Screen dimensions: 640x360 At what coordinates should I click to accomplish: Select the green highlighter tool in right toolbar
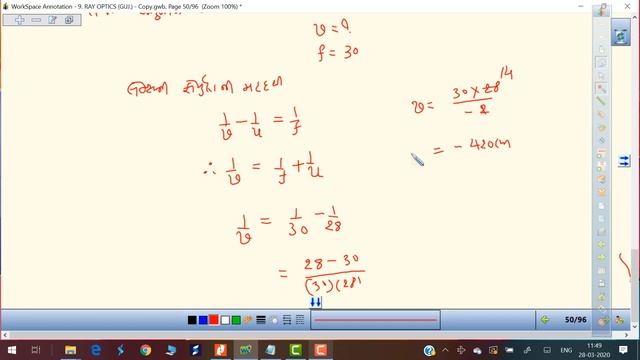[601, 101]
